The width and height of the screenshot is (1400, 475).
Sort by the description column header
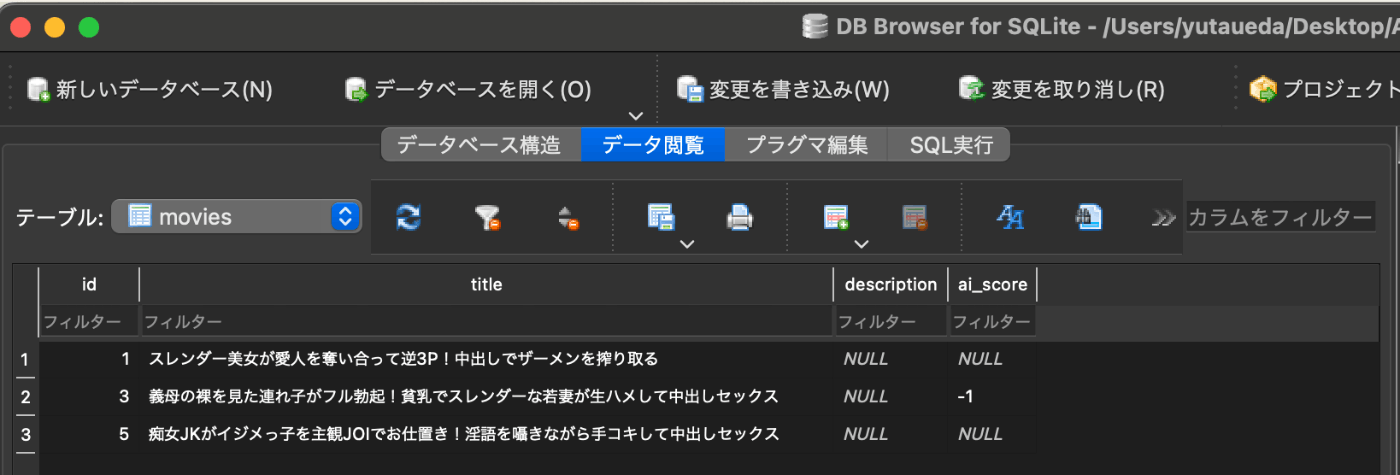890,285
